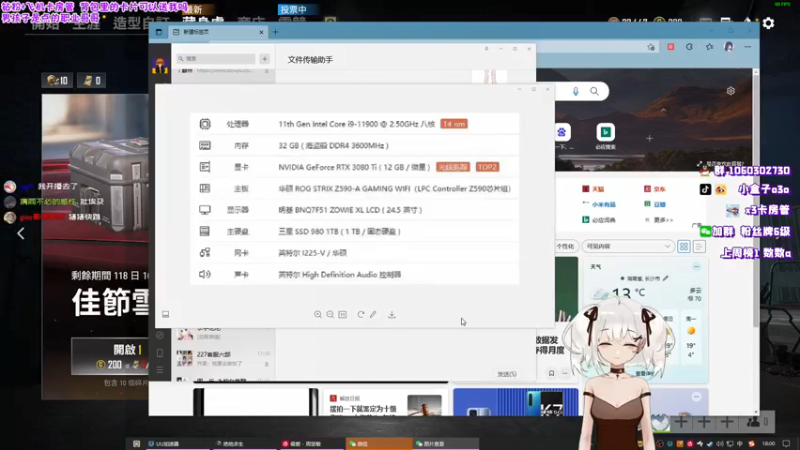Open the 227 group chat in WeChat list

pos(223,358)
